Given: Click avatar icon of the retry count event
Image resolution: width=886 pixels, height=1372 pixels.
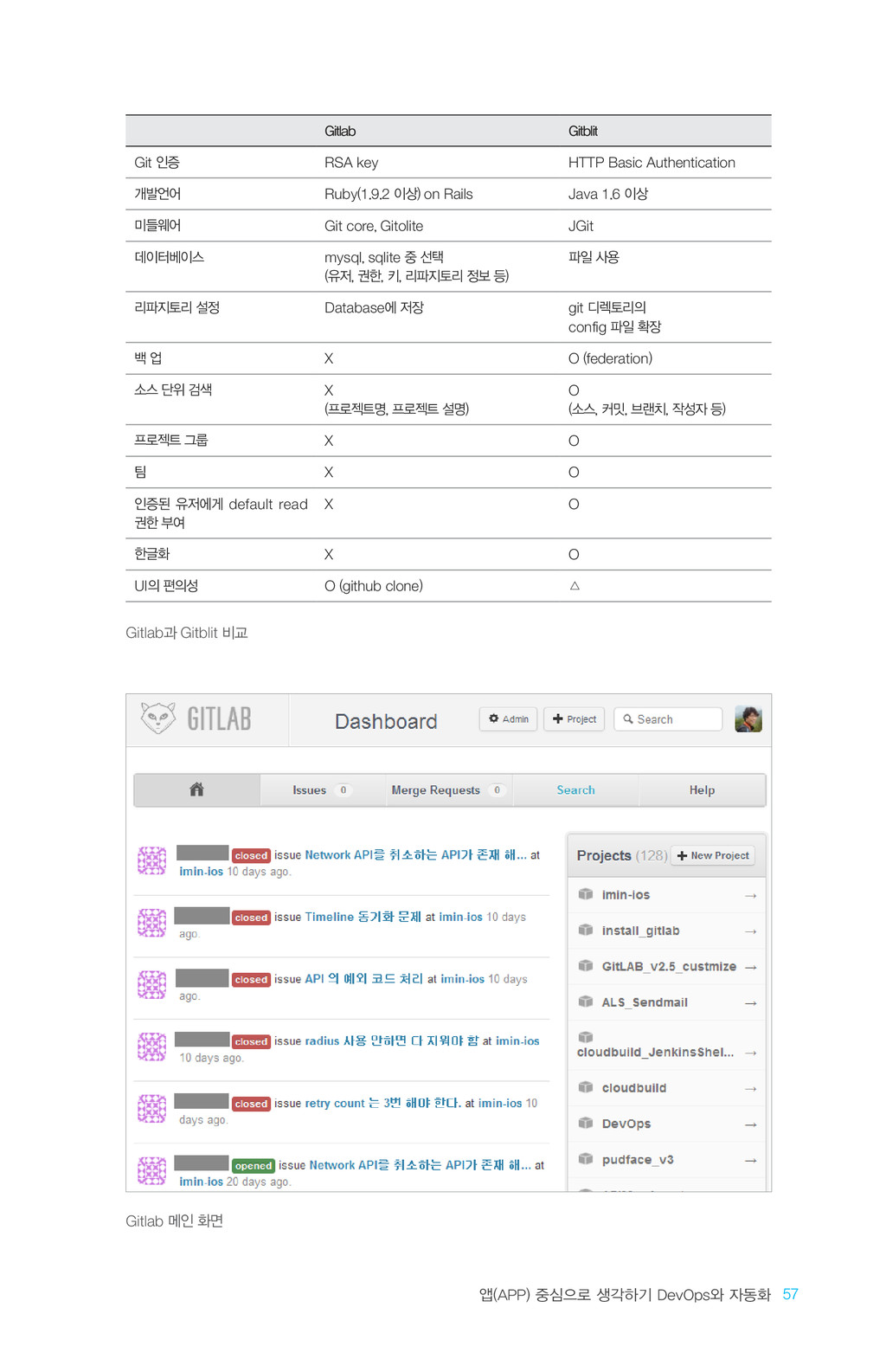Looking at the screenshot, I should [151, 1109].
